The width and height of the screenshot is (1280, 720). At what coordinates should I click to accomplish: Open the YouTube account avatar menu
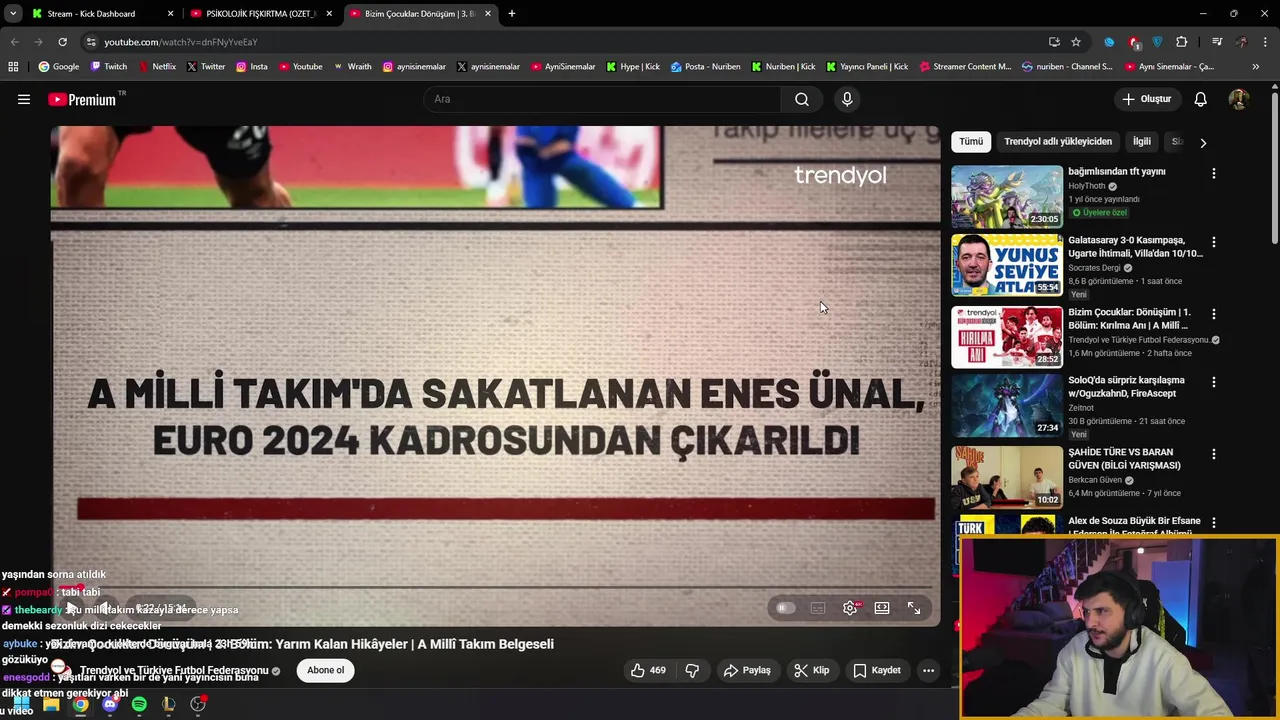tap(1238, 99)
